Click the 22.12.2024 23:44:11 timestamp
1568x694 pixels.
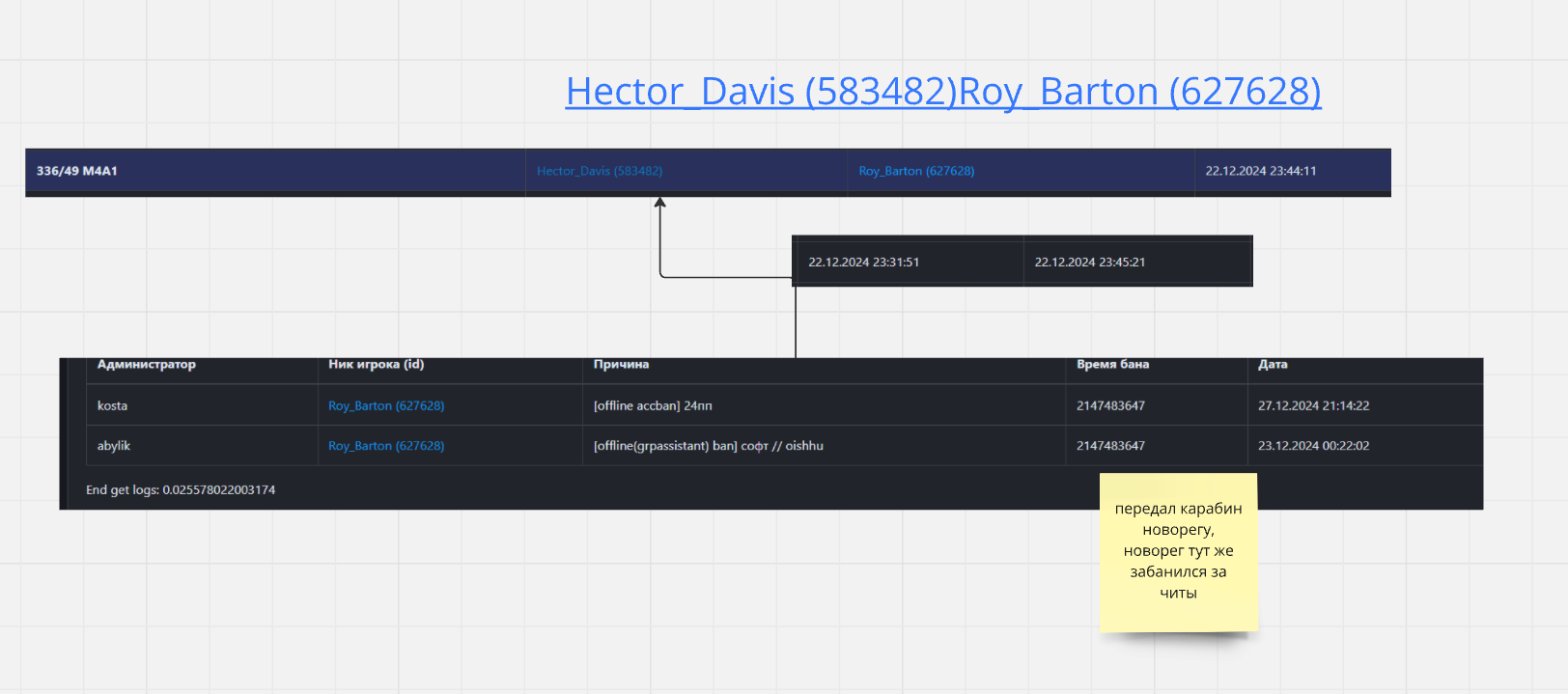[1260, 171]
